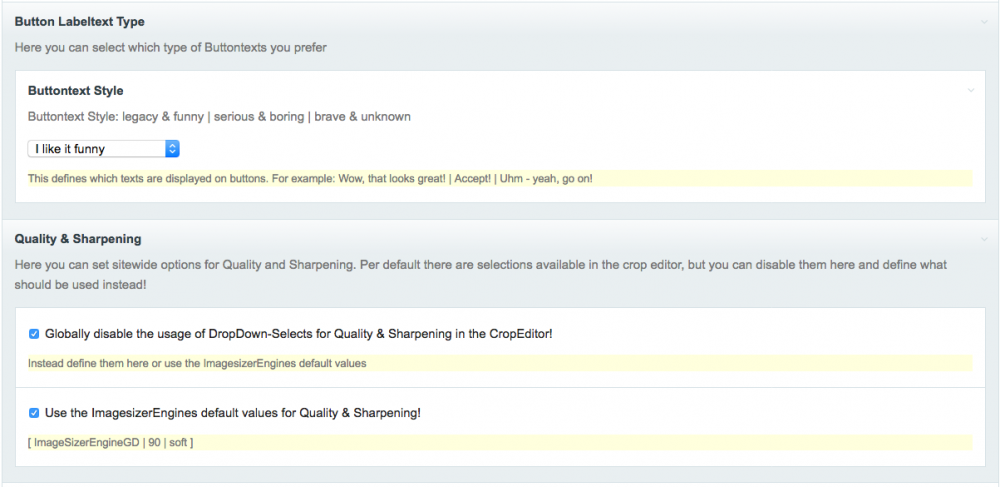Toggle the 'Button Labeltext Type' section header

(79, 22)
